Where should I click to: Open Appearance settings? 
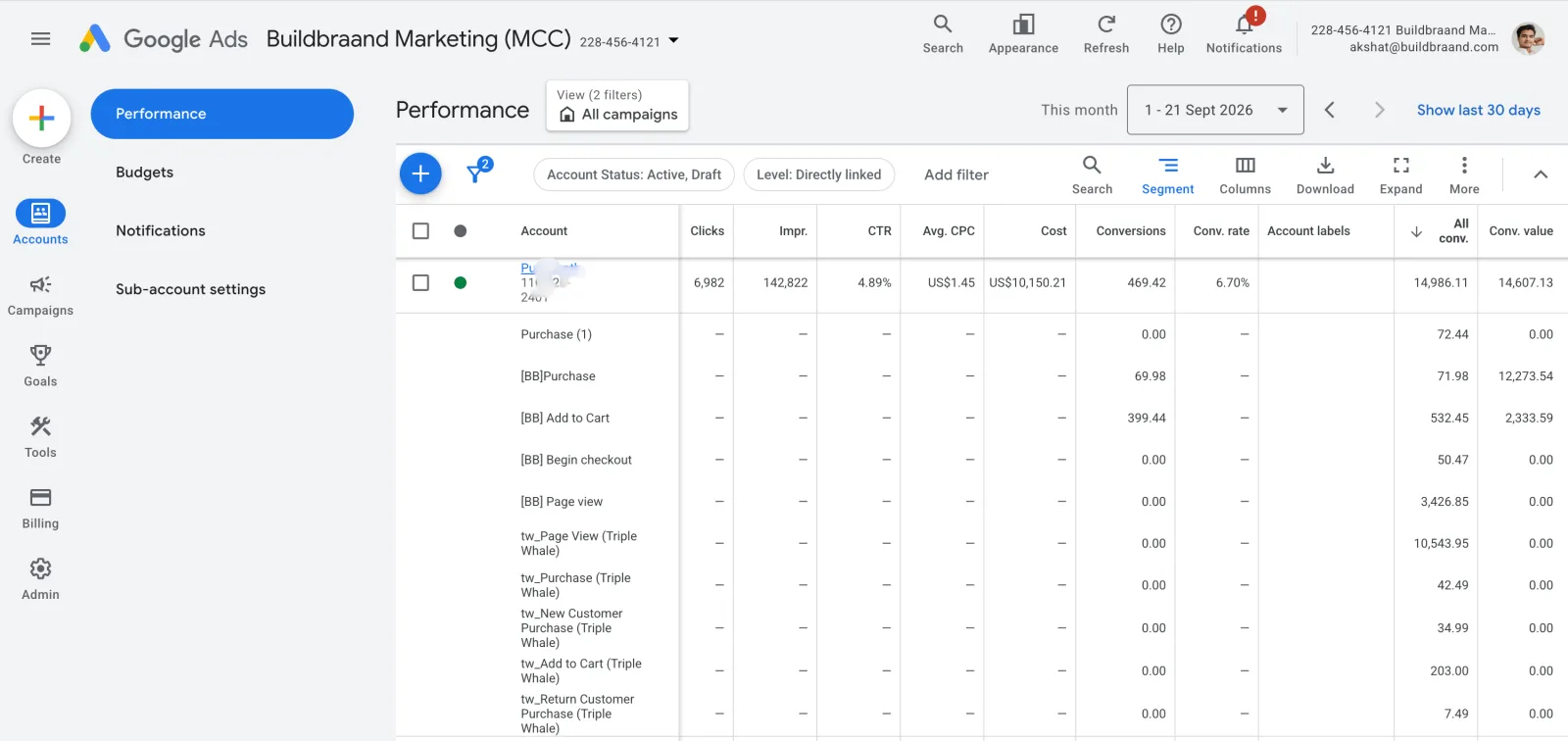click(x=1023, y=34)
